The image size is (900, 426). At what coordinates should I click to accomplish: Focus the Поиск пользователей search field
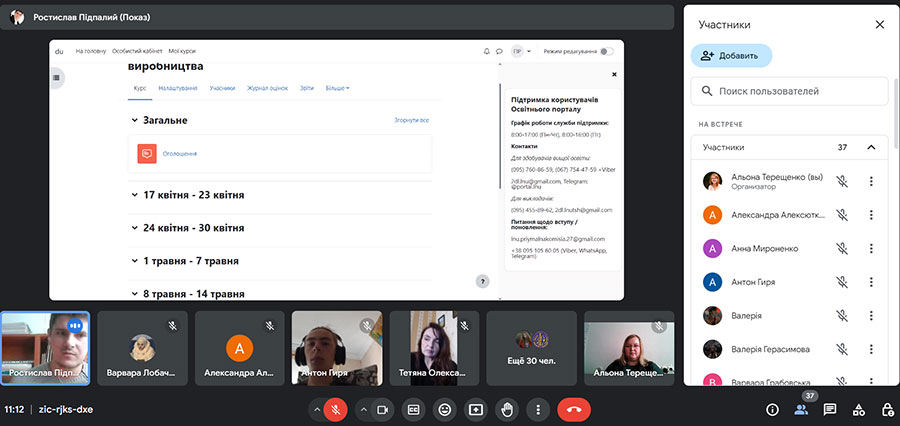tap(789, 91)
